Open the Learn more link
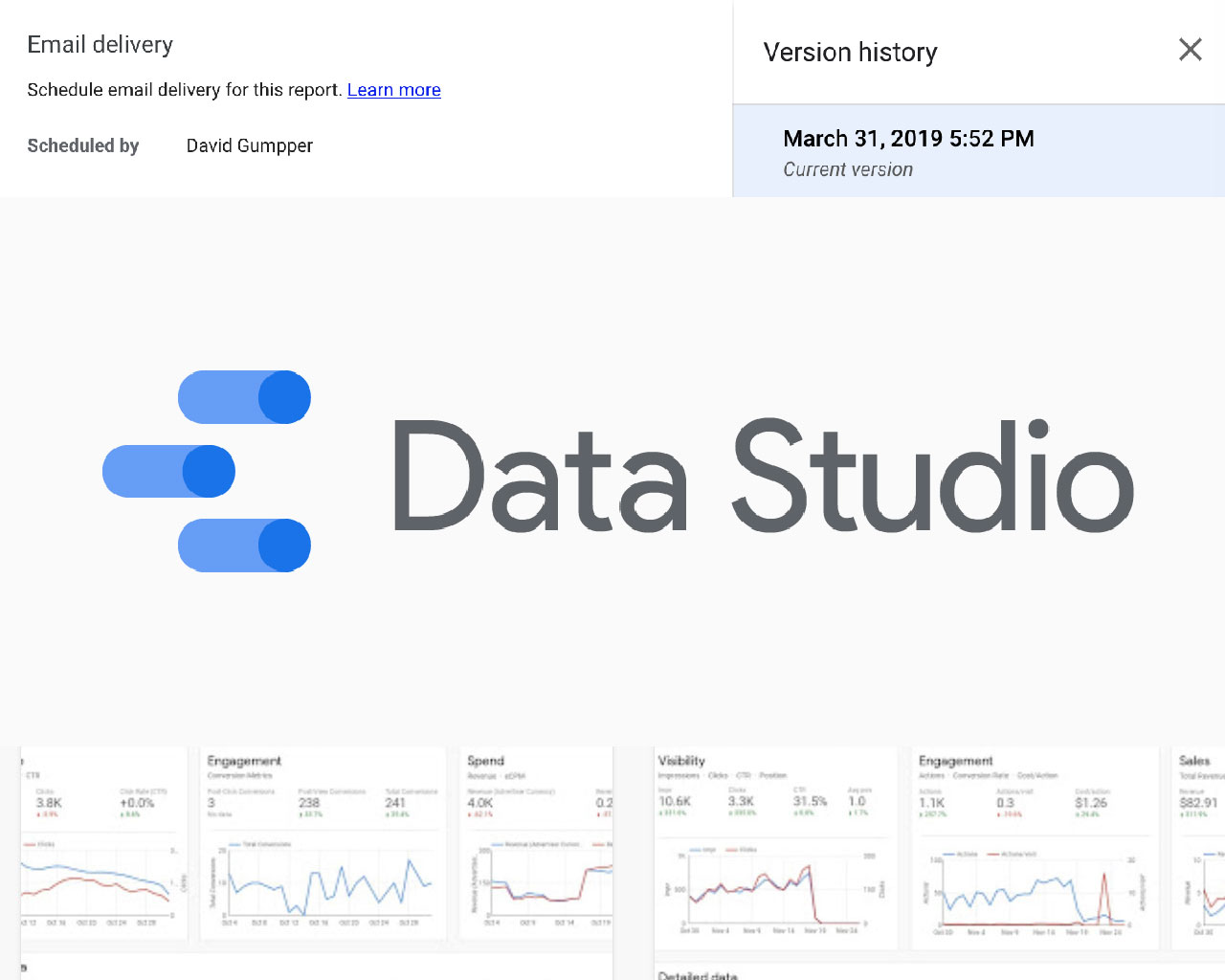The width and height of the screenshot is (1225, 980). click(x=394, y=90)
